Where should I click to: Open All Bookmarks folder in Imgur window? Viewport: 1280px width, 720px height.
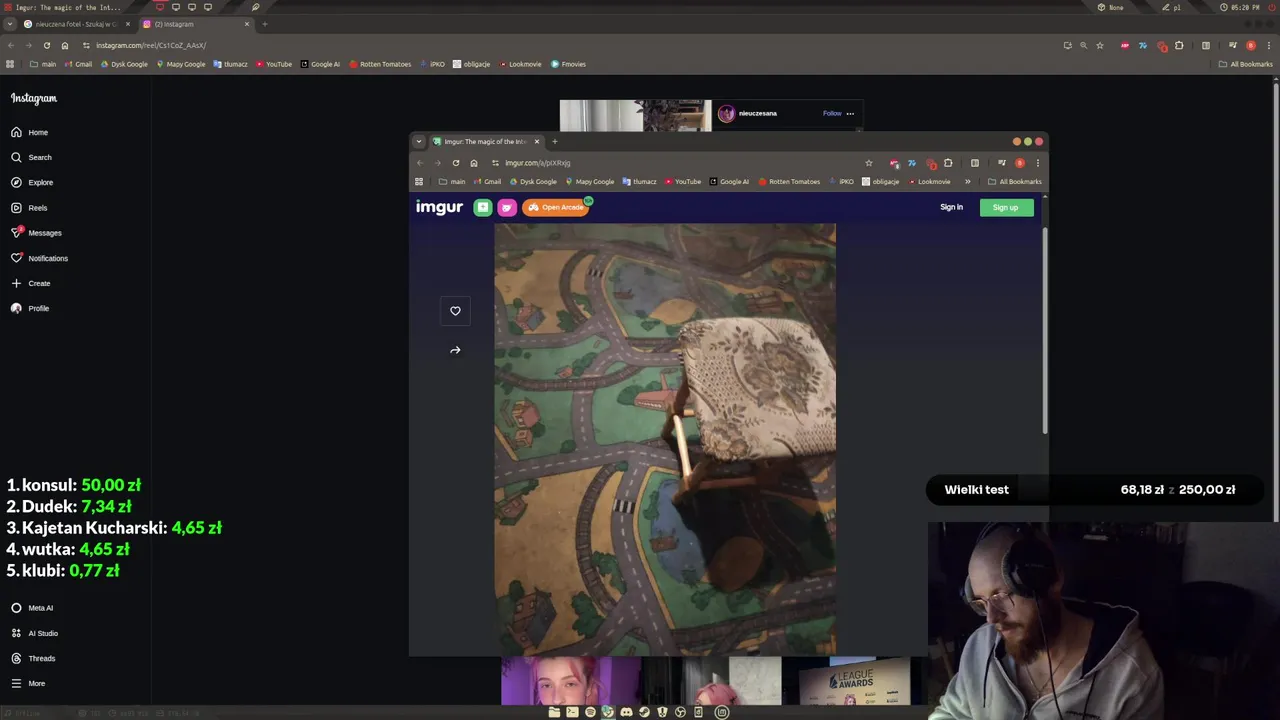click(1014, 182)
